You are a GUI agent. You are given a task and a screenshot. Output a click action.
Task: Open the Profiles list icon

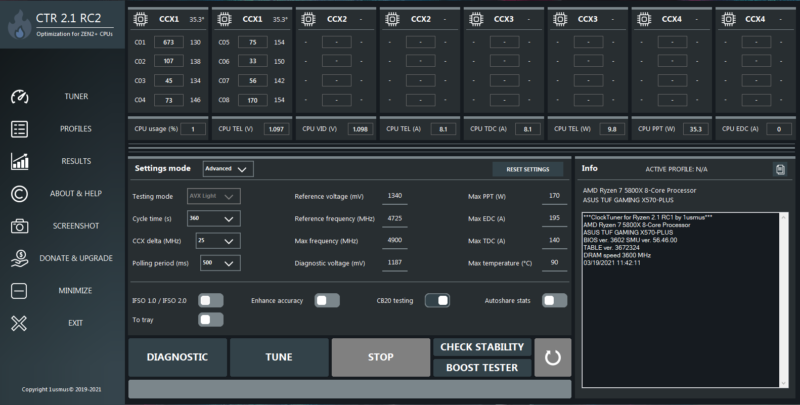point(19,129)
